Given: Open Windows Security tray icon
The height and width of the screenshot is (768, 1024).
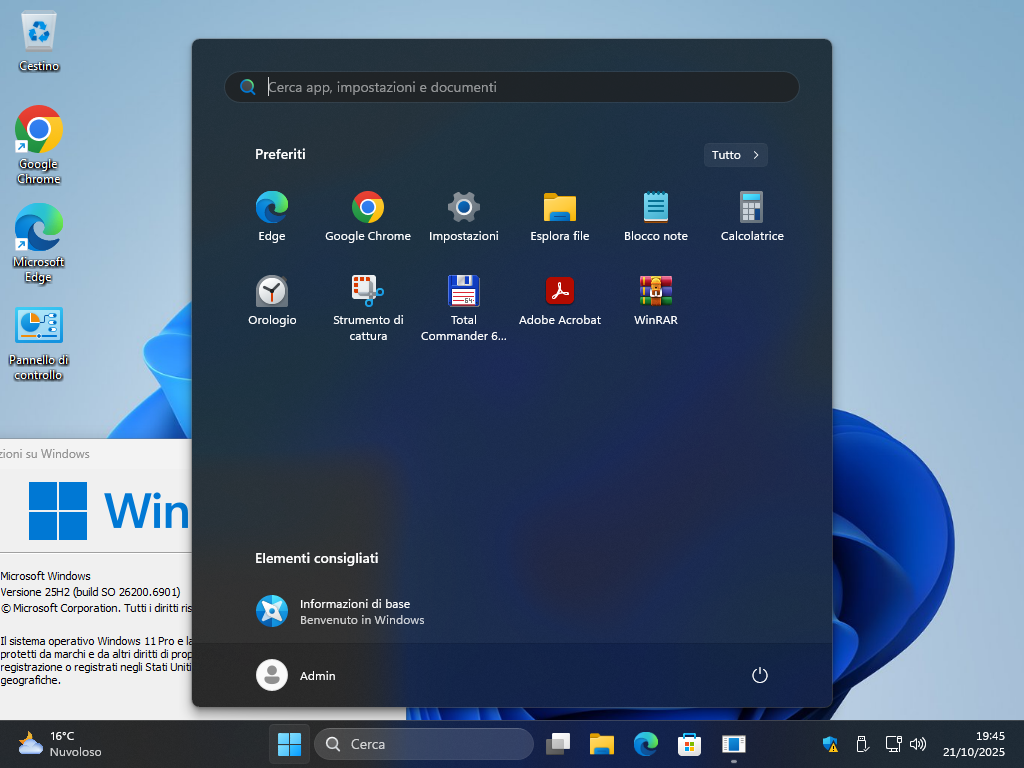Looking at the screenshot, I should tap(830, 744).
